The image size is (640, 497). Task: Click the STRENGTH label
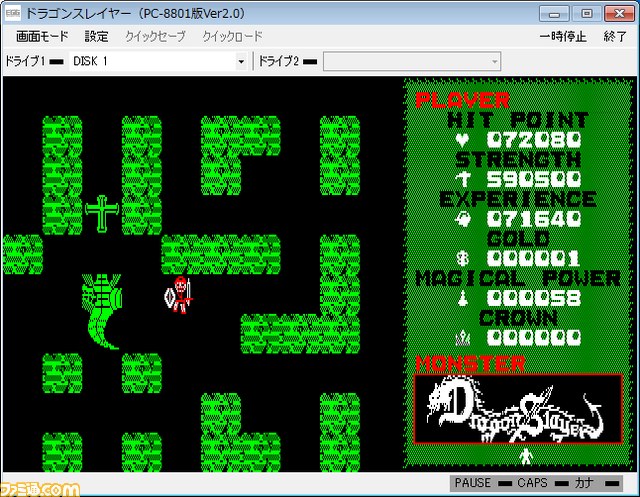[x=518, y=160]
